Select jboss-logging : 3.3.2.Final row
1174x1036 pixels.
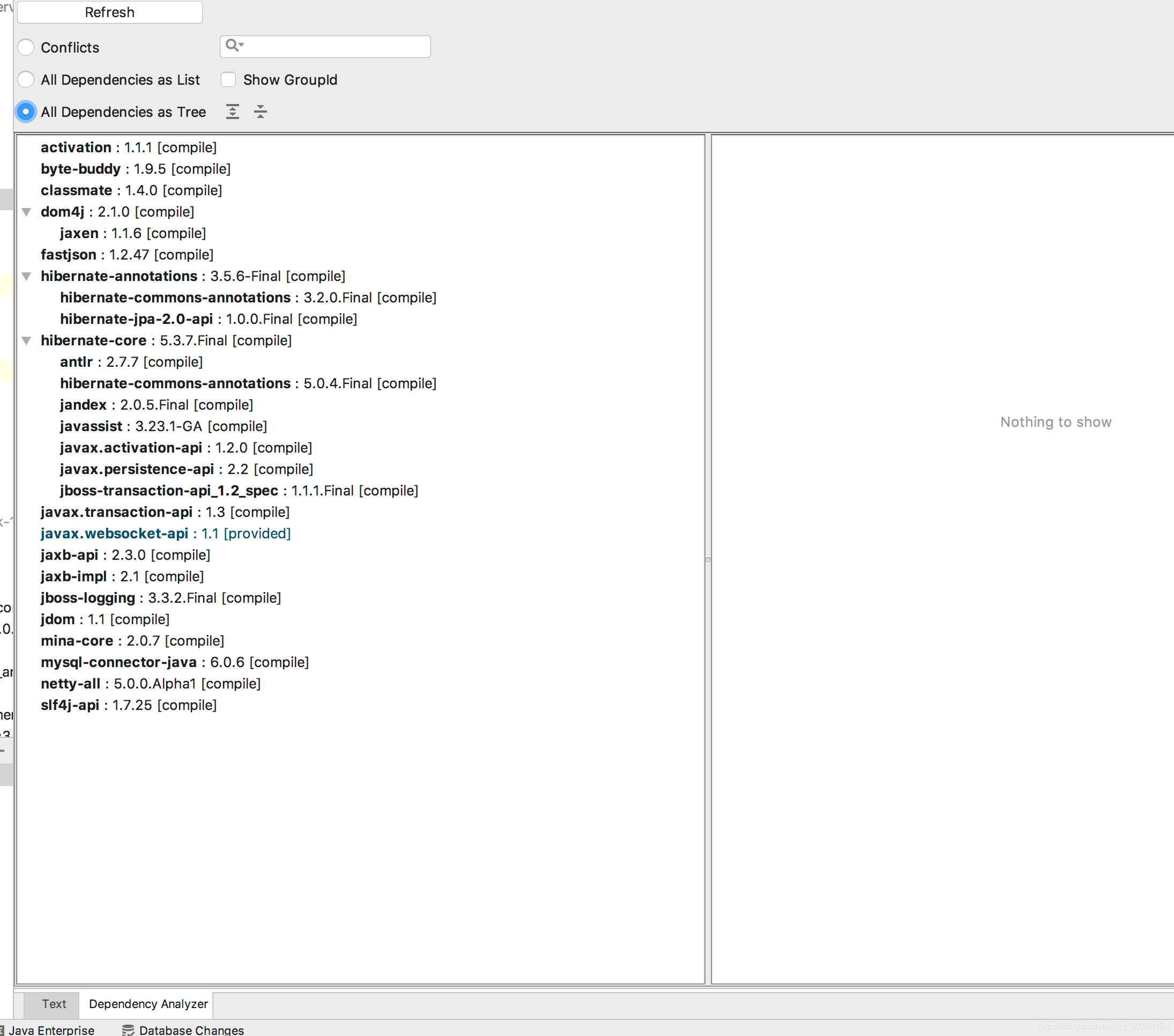pyautogui.click(x=161, y=597)
